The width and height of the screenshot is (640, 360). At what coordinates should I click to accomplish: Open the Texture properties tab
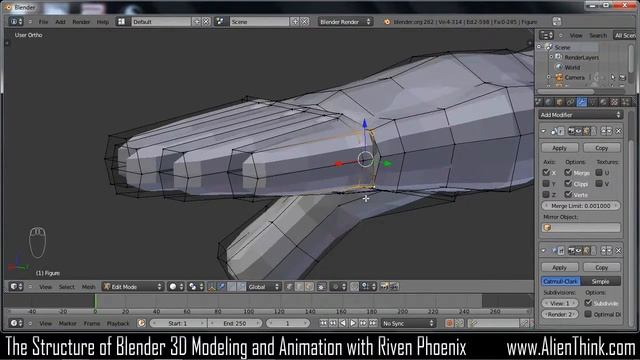point(614,102)
